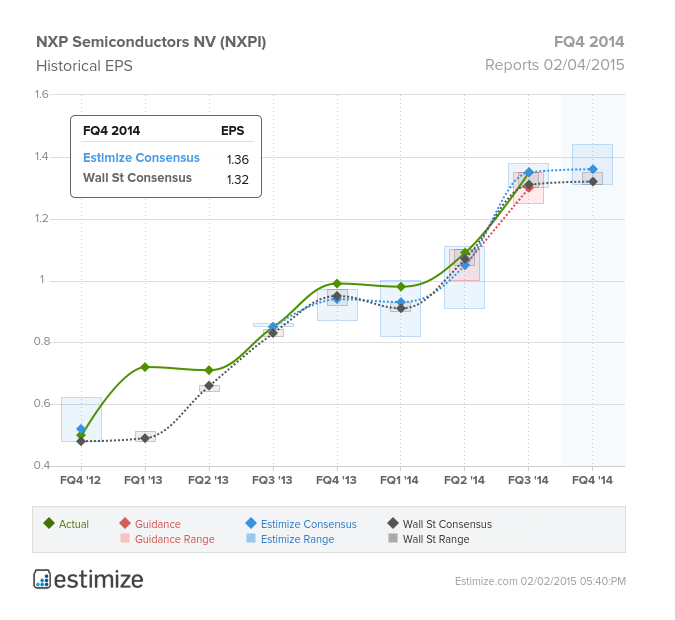675x620 pixels.
Task: Select the Wall St Consensus point at FQ4 '14
Action: [593, 182]
